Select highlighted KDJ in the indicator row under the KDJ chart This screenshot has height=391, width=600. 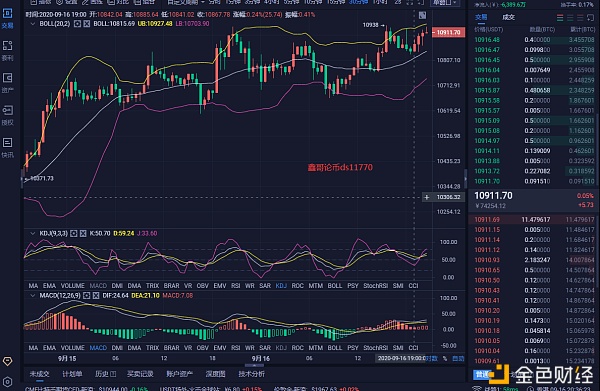(281, 286)
